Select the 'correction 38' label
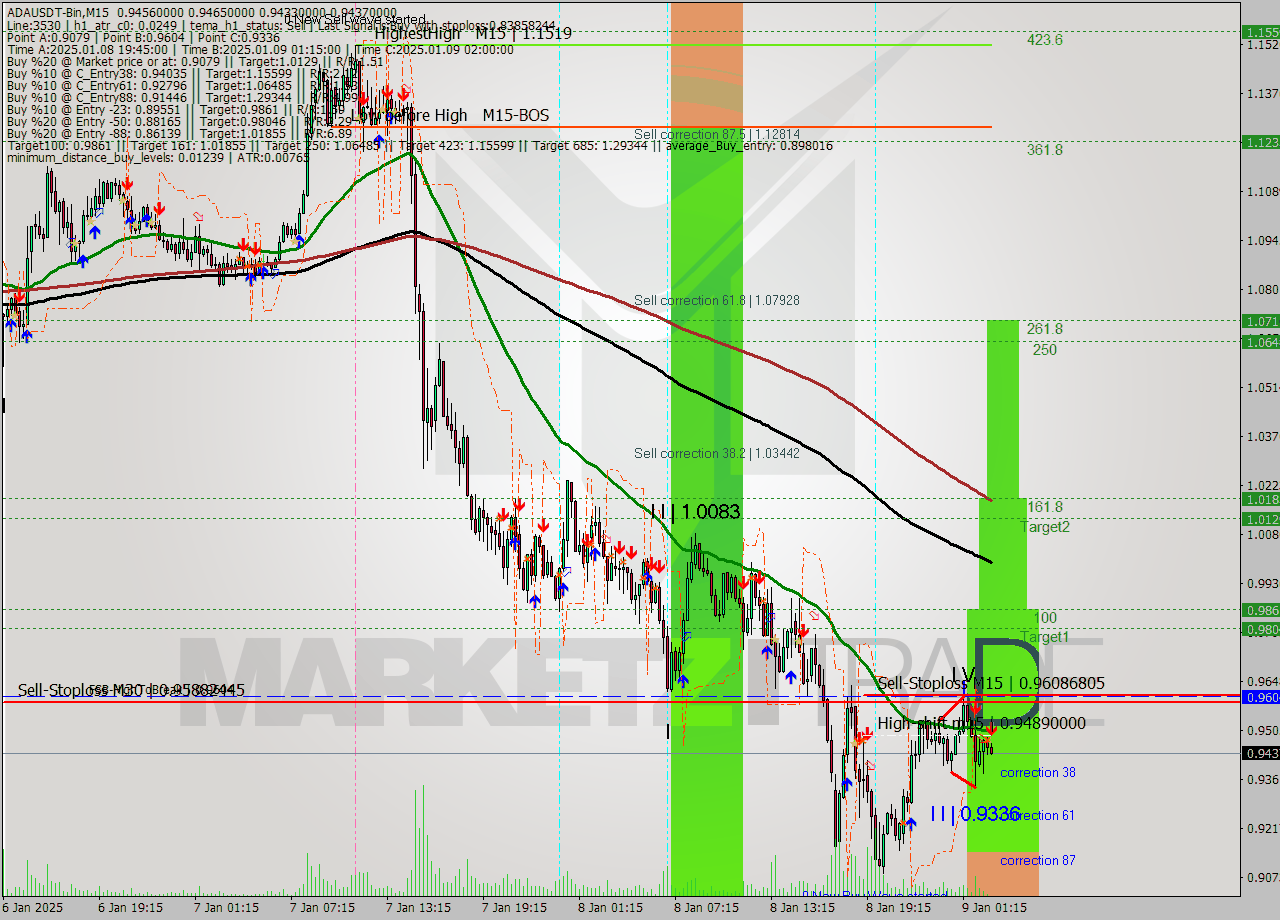The width and height of the screenshot is (1280, 920). coord(1038,772)
